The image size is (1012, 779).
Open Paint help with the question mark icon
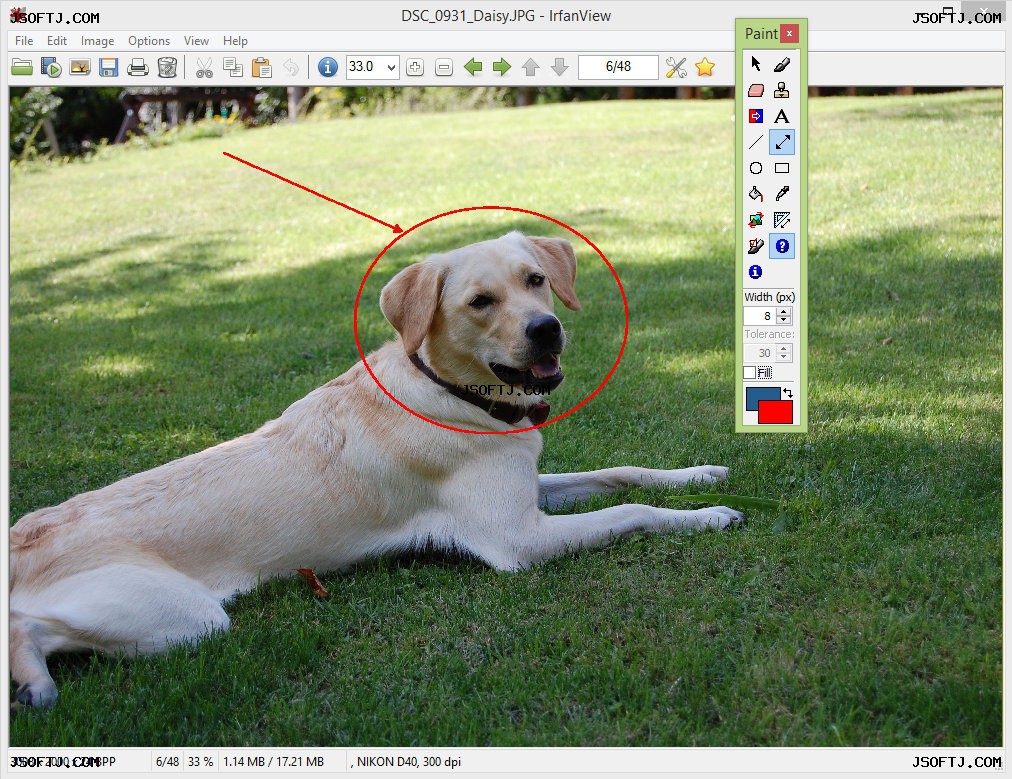(x=782, y=246)
